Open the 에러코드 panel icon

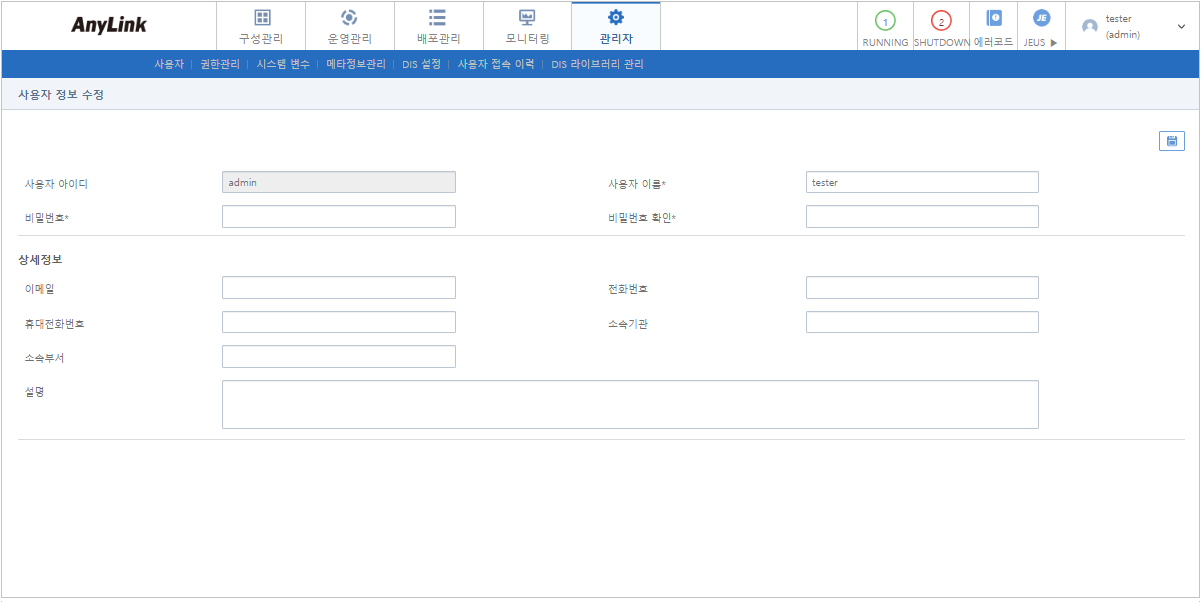[992, 17]
